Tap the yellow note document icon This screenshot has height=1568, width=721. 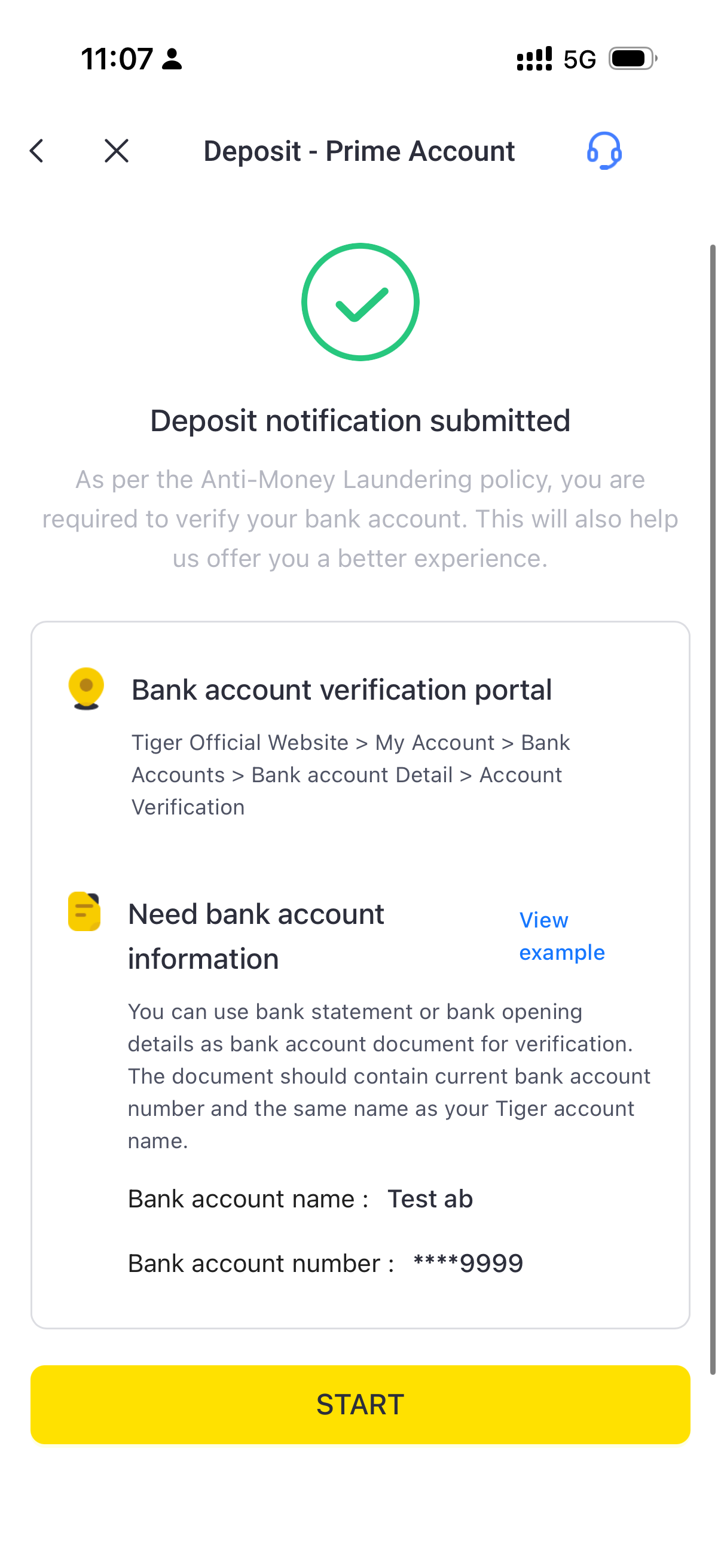[84, 911]
